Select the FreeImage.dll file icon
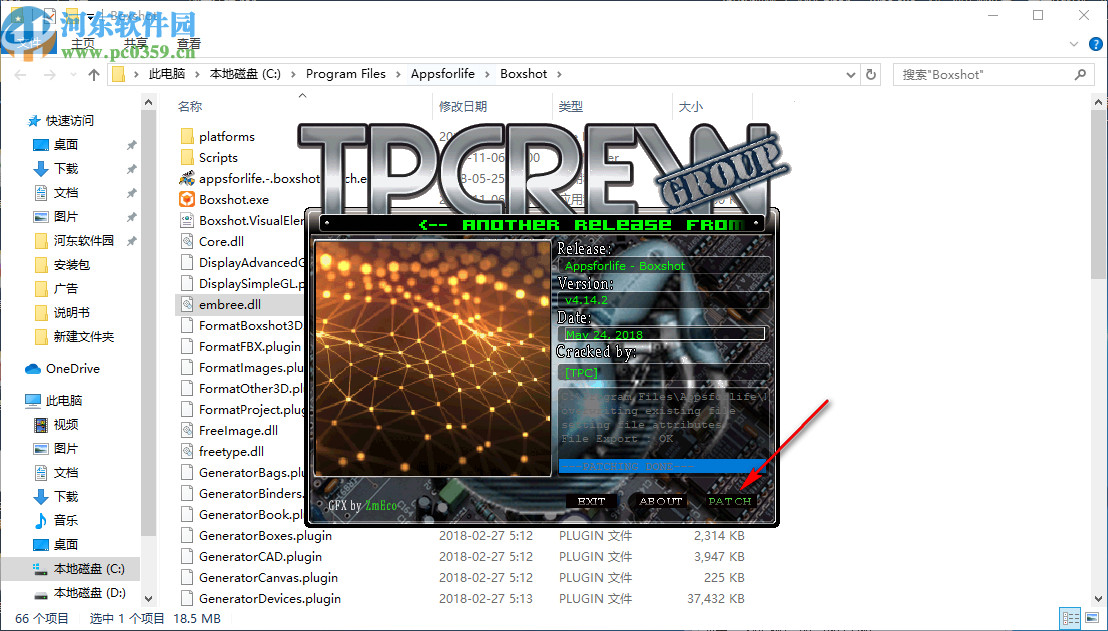 pos(187,430)
